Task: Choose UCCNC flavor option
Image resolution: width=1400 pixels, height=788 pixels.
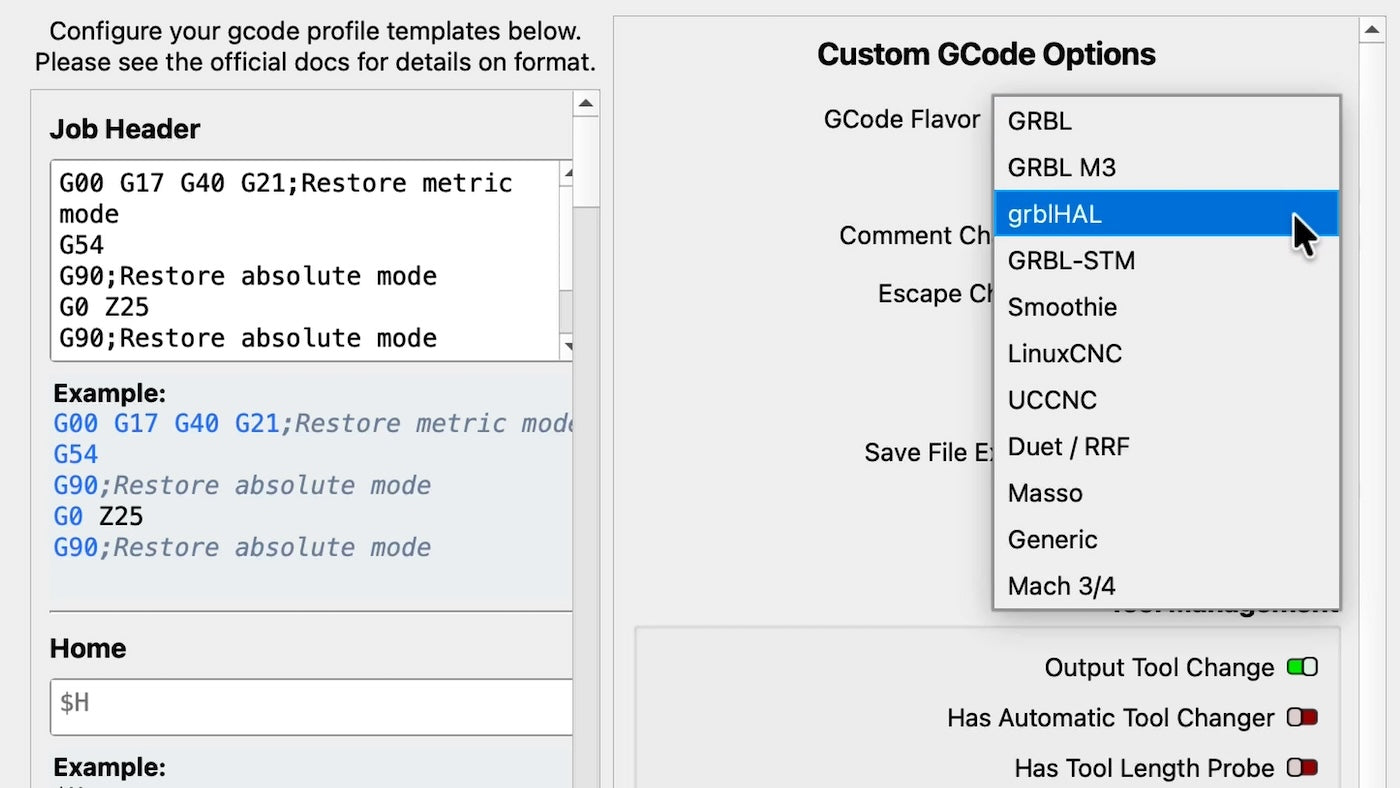Action: (1166, 400)
